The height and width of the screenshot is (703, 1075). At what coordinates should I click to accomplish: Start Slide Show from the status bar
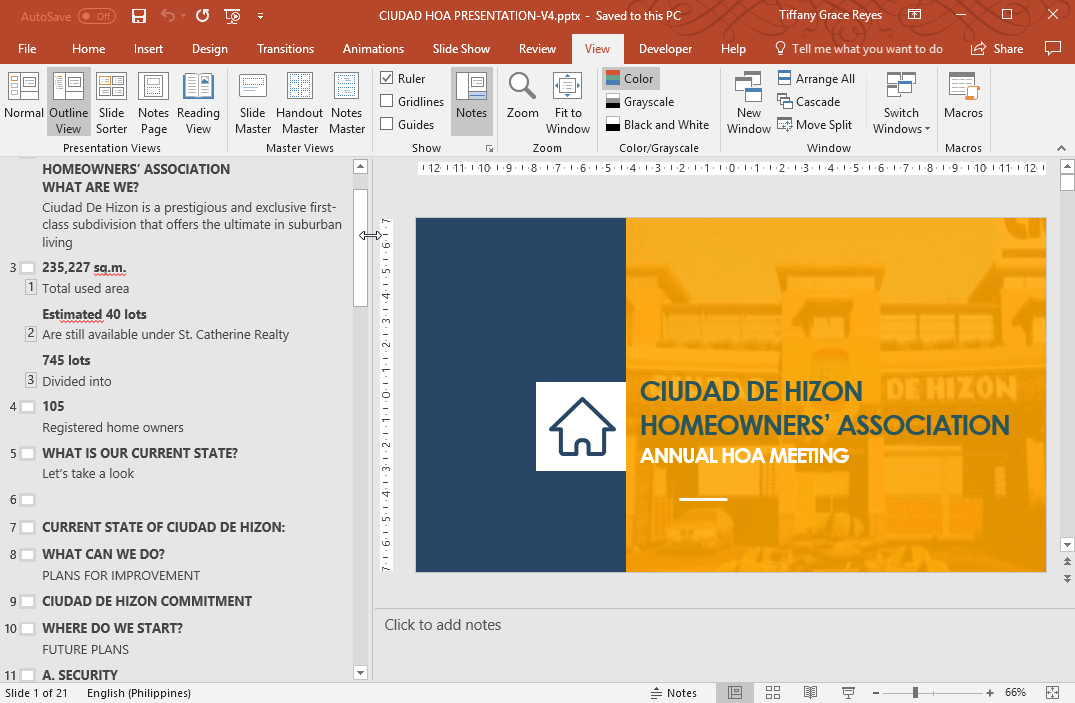[x=847, y=692]
